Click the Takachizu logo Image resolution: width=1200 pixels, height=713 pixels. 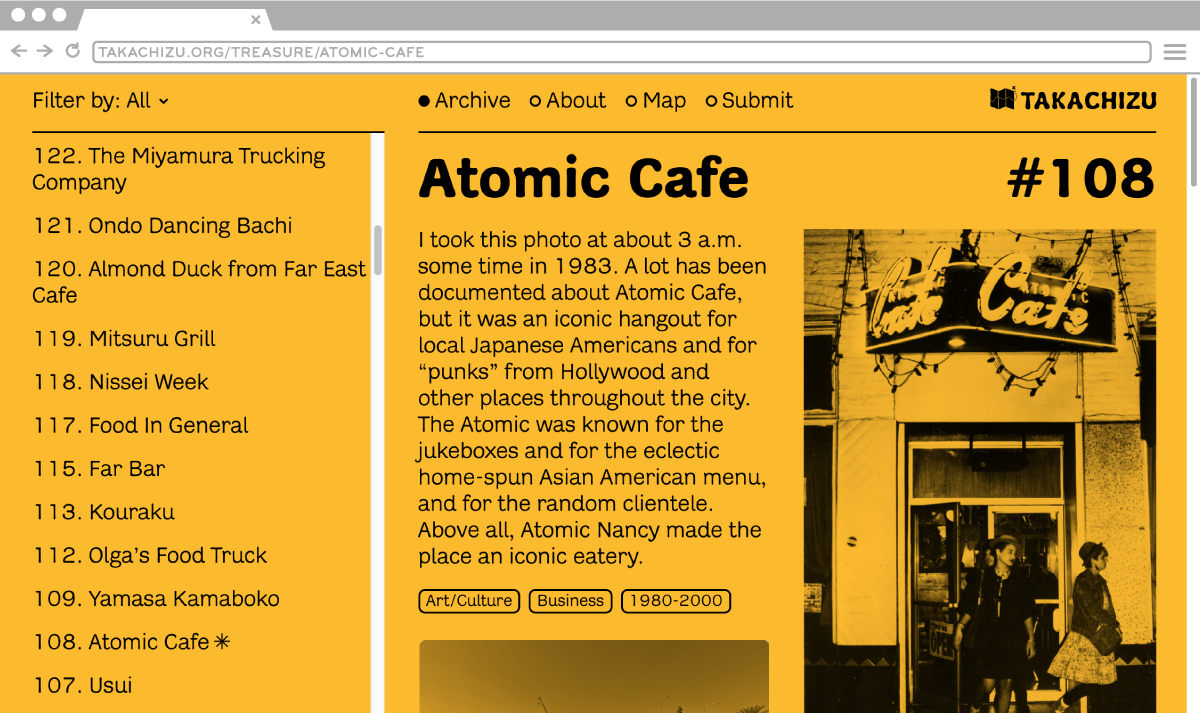pyautogui.click(x=1072, y=99)
